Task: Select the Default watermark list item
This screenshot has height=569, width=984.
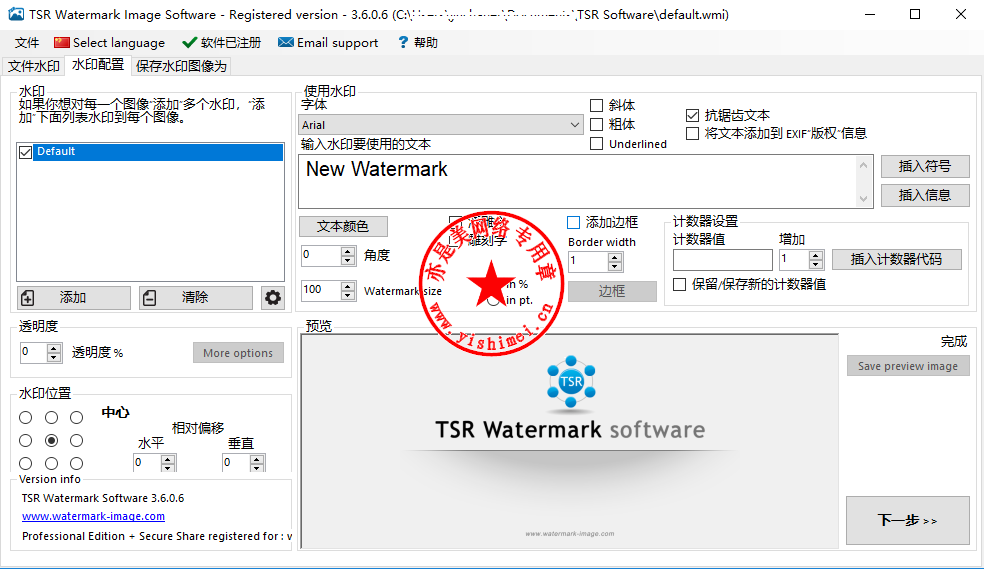Action: (158, 152)
